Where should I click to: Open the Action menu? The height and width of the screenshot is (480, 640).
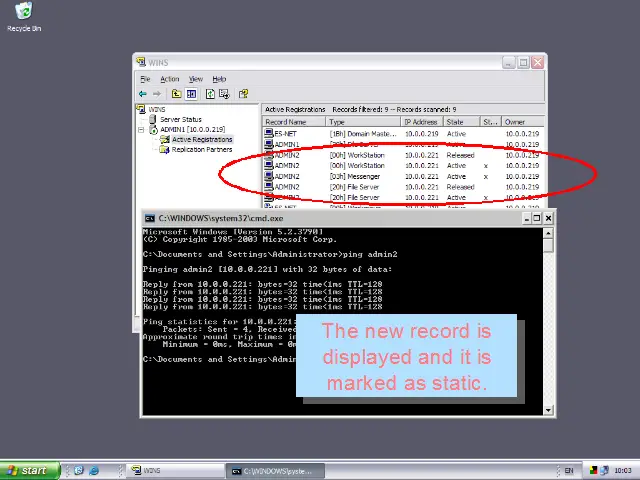170,79
